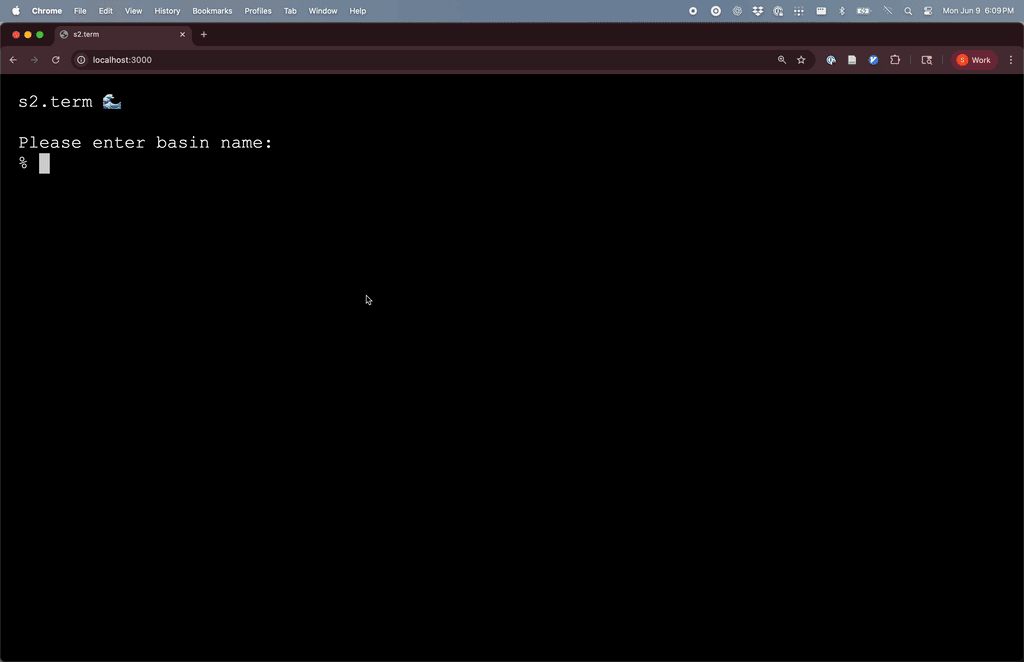Click the back navigation arrow
This screenshot has height=662, width=1024.
pyautogui.click(x=13, y=60)
